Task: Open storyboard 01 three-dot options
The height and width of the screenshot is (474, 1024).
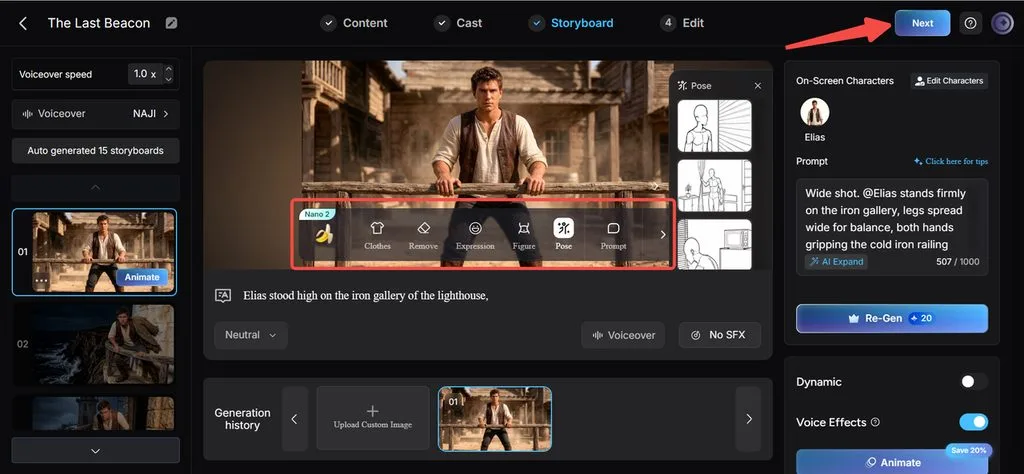Action: [x=41, y=279]
